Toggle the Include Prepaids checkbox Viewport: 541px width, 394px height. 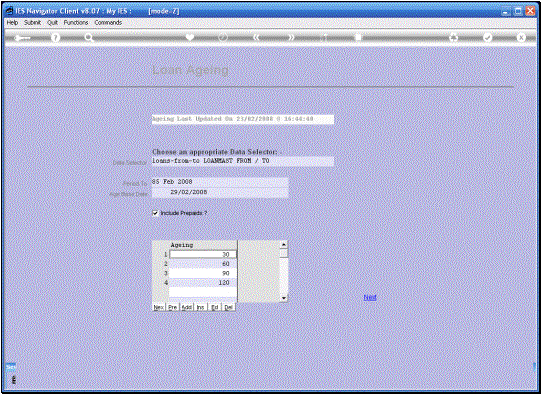[155, 213]
